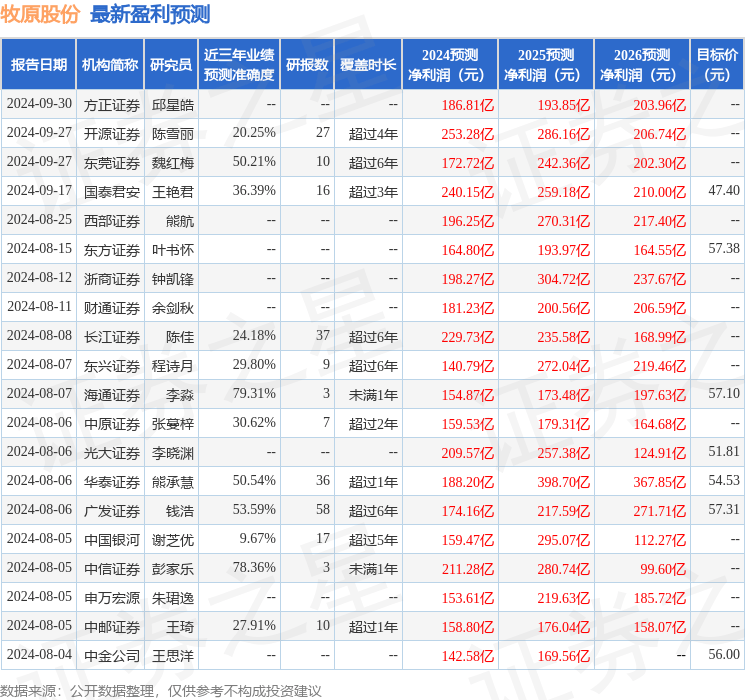Click the 47.40 target price
The width and height of the screenshot is (745, 700).
coord(724,190)
